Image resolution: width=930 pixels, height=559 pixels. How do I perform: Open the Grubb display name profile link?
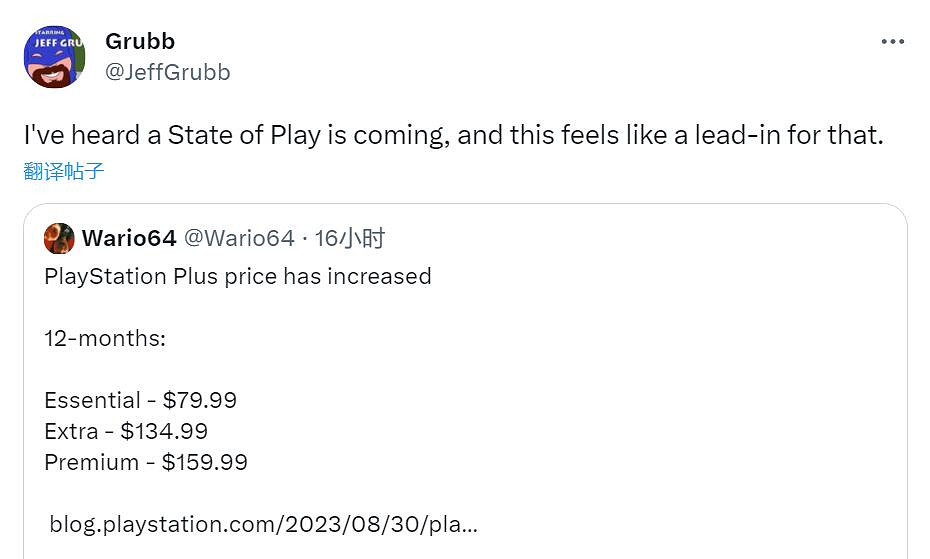click(x=140, y=41)
